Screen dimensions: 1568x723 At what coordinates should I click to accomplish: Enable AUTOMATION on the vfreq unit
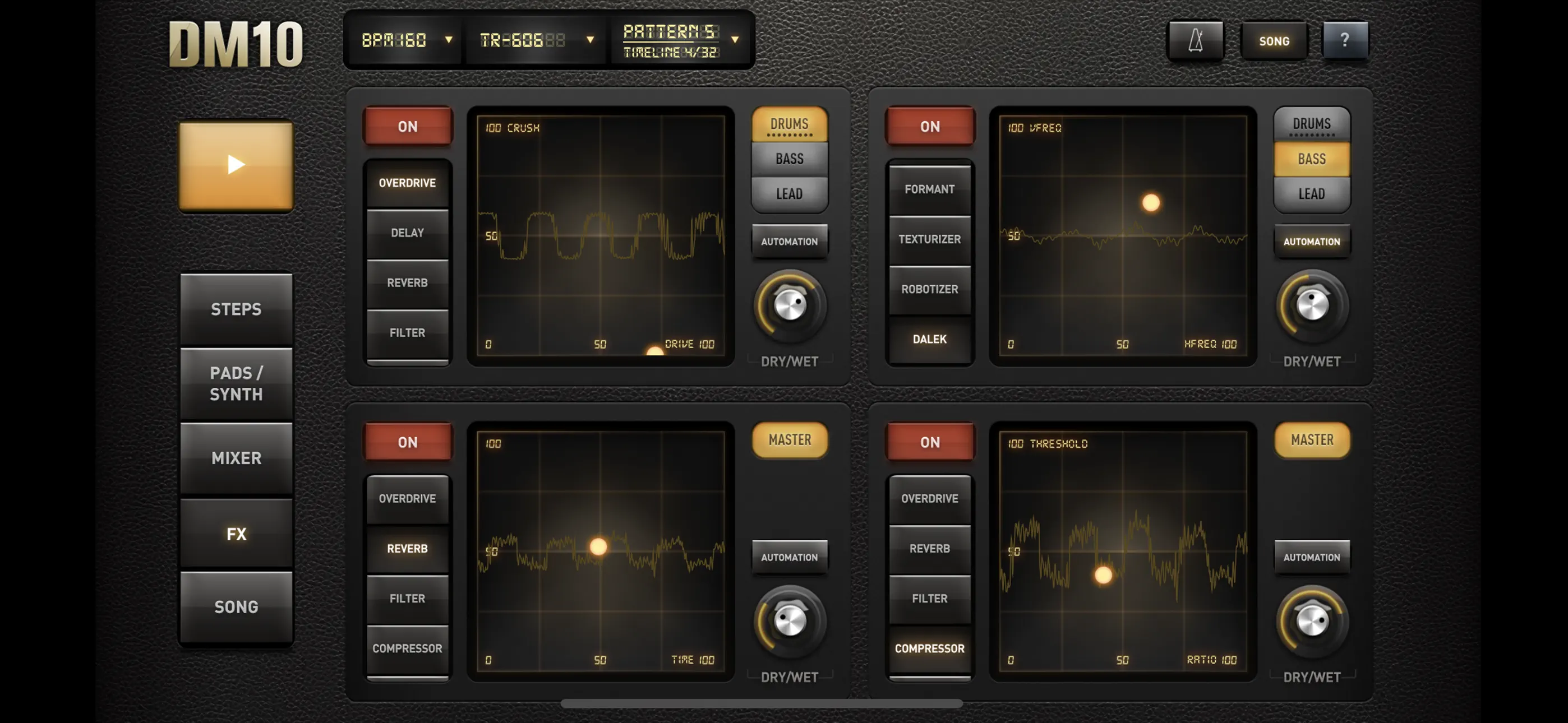pyautogui.click(x=1312, y=241)
